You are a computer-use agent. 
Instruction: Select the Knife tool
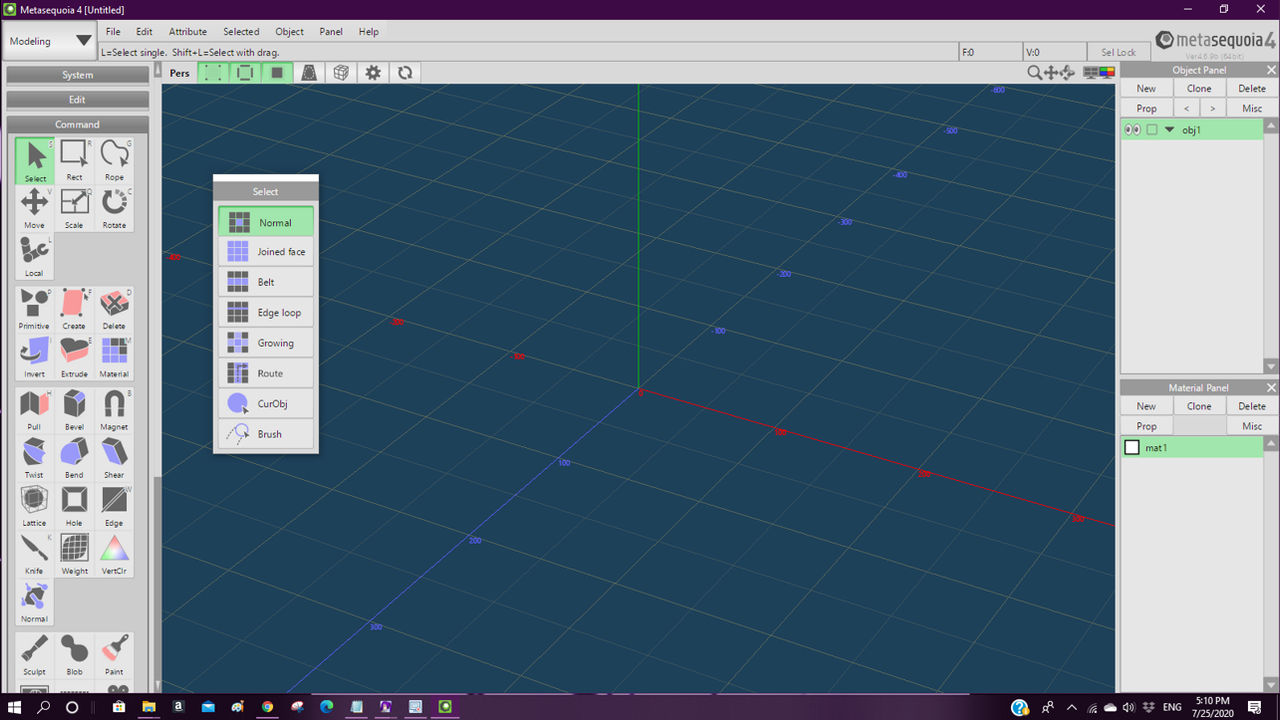34,548
